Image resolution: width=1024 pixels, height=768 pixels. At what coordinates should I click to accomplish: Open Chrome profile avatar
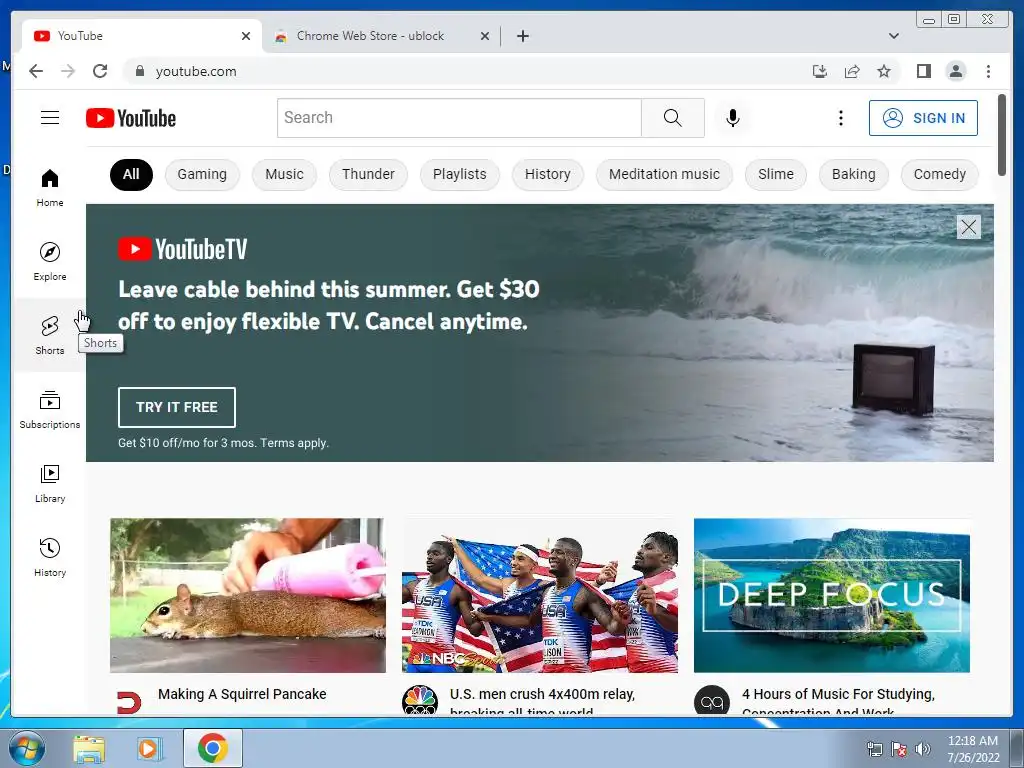tap(956, 71)
